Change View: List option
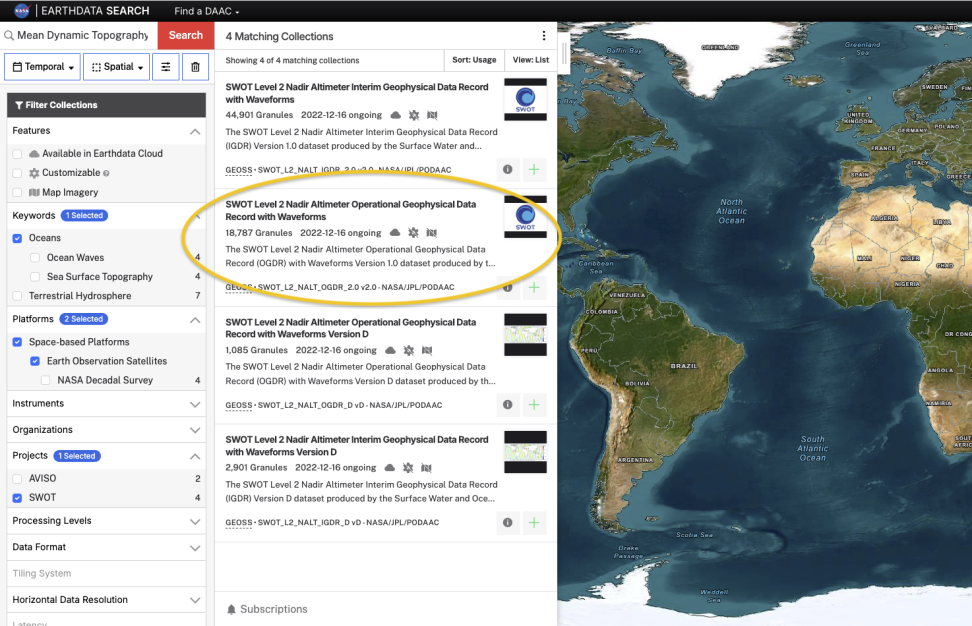Viewport: 972px width, 626px height. 531,60
